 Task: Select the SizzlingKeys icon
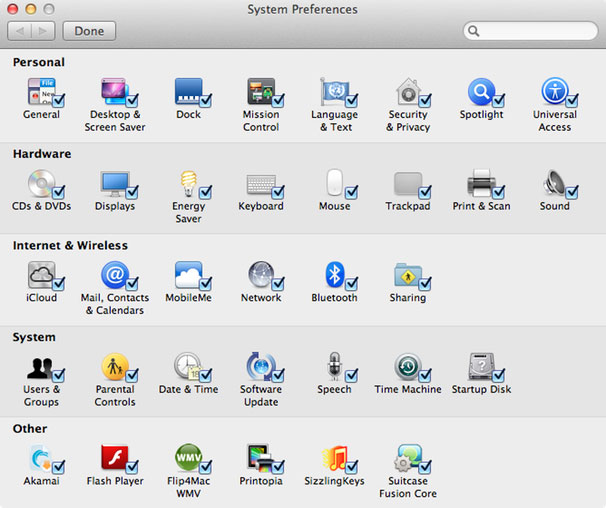point(335,458)
